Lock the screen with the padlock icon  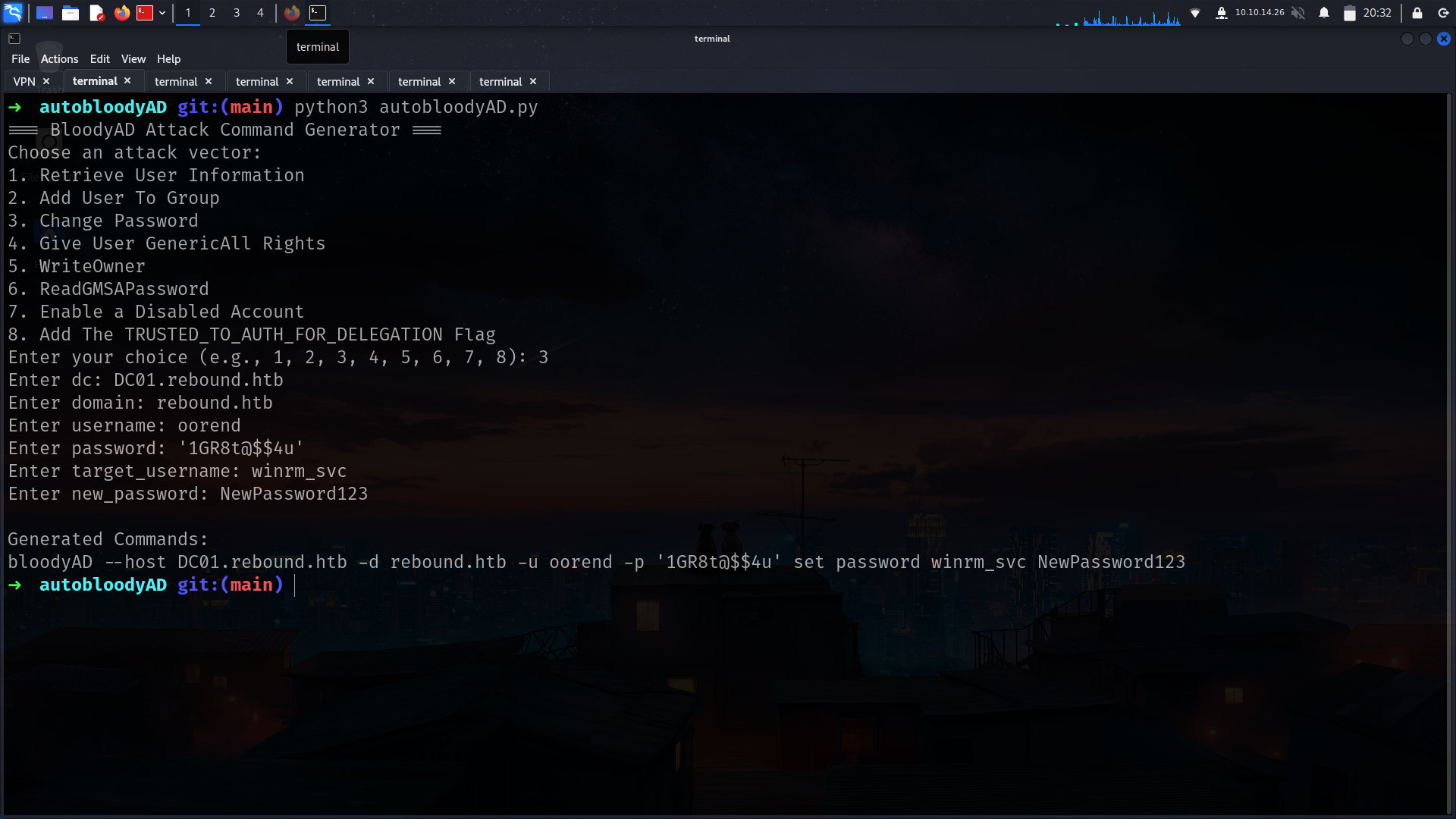(1417, 13)
